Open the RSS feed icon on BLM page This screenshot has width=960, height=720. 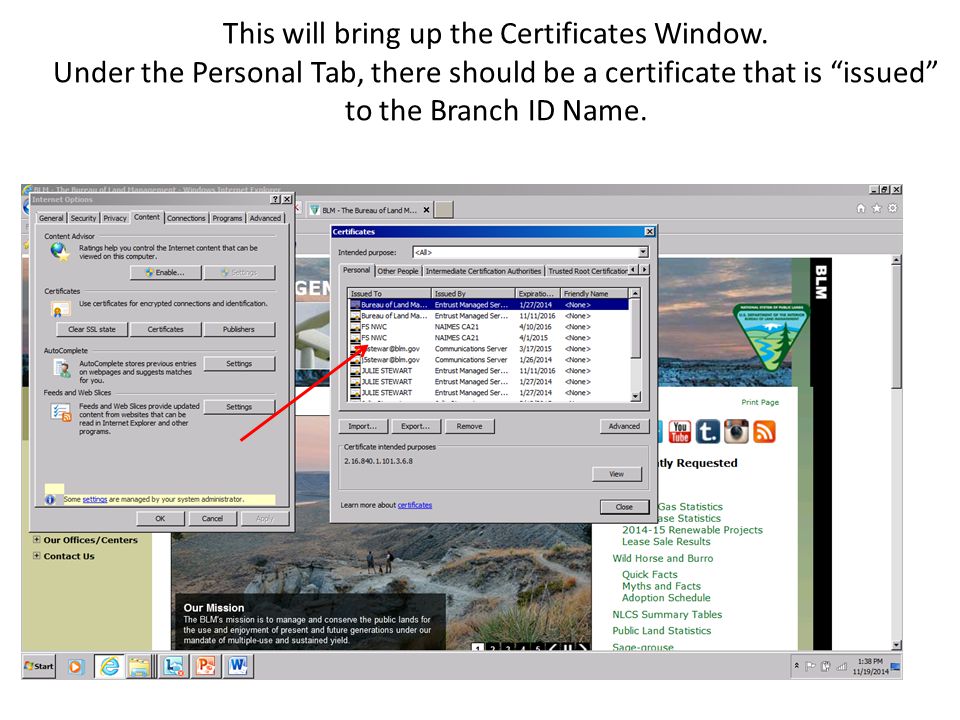pos(764,432)
